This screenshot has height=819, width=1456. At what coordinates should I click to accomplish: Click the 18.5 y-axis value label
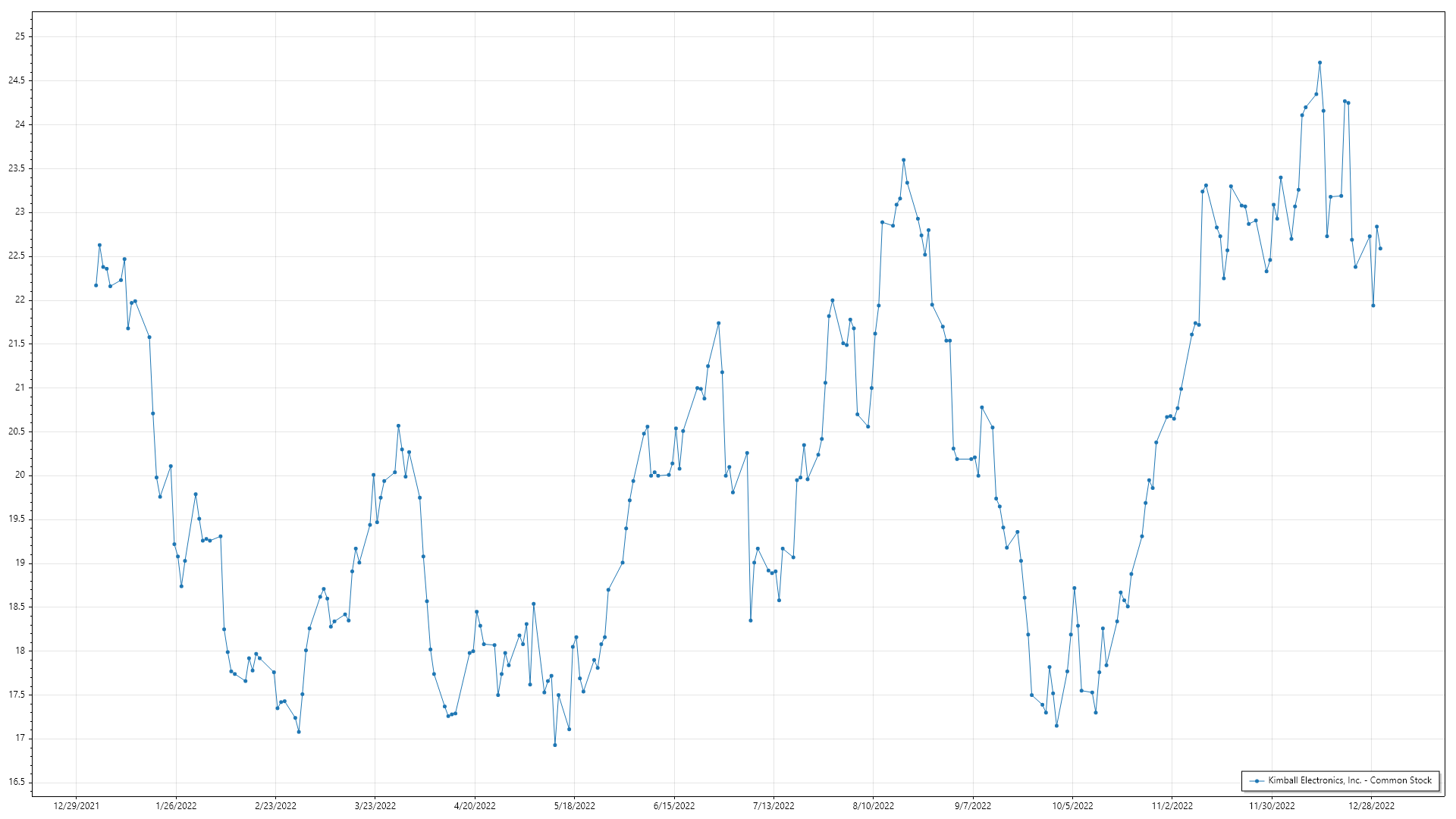coord(17,607)
